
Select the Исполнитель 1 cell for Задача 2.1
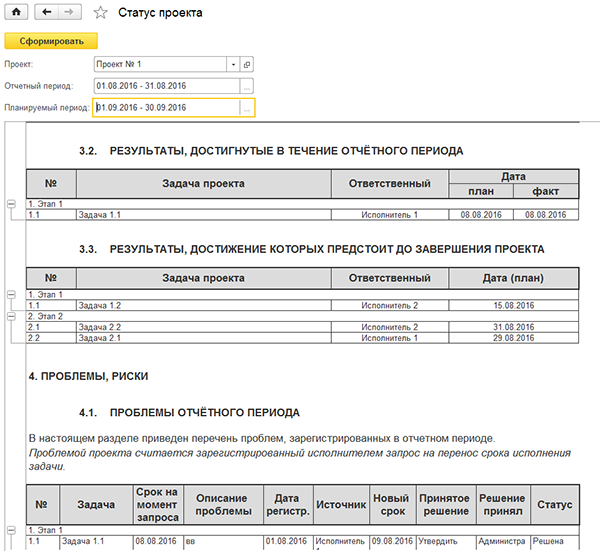pyautogui.click(x=389, y=337)
